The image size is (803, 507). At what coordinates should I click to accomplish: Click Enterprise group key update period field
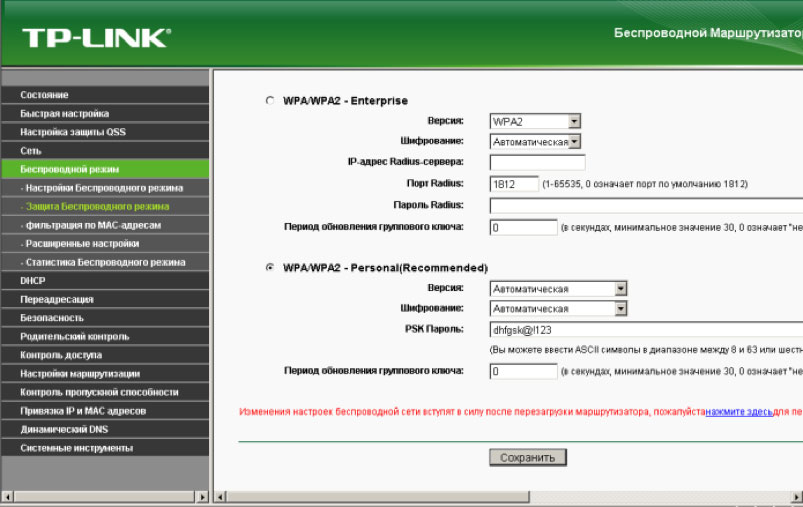point(523,227)
